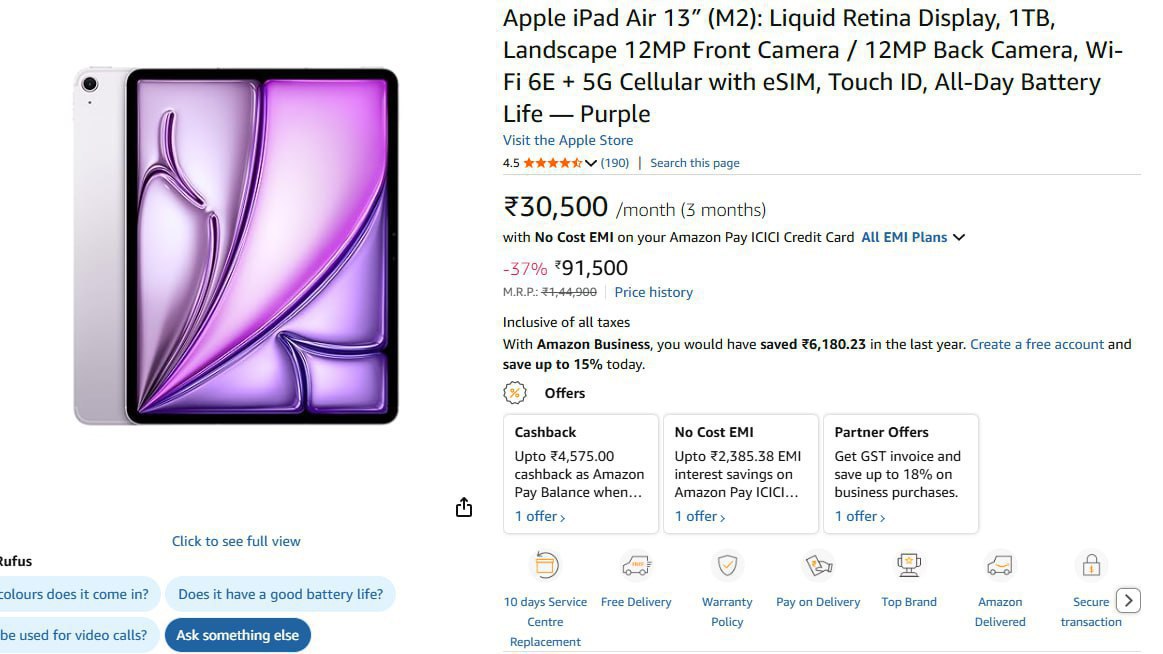The height and width of the screenshot is (654, 1163).
Task: Open the Cashback 1 offer link
Action: (x=540, y=516)
